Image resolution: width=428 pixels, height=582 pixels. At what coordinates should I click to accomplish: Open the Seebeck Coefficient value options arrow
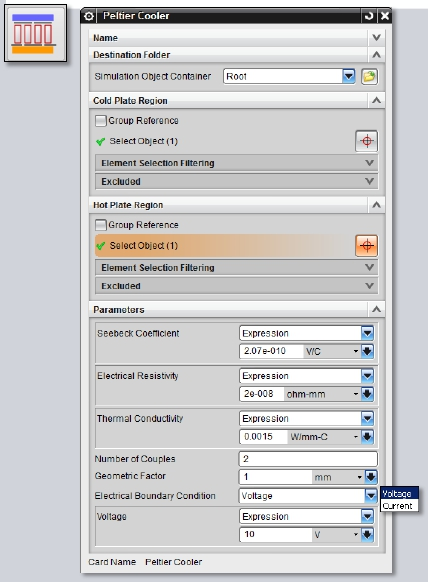coord(367,351)
